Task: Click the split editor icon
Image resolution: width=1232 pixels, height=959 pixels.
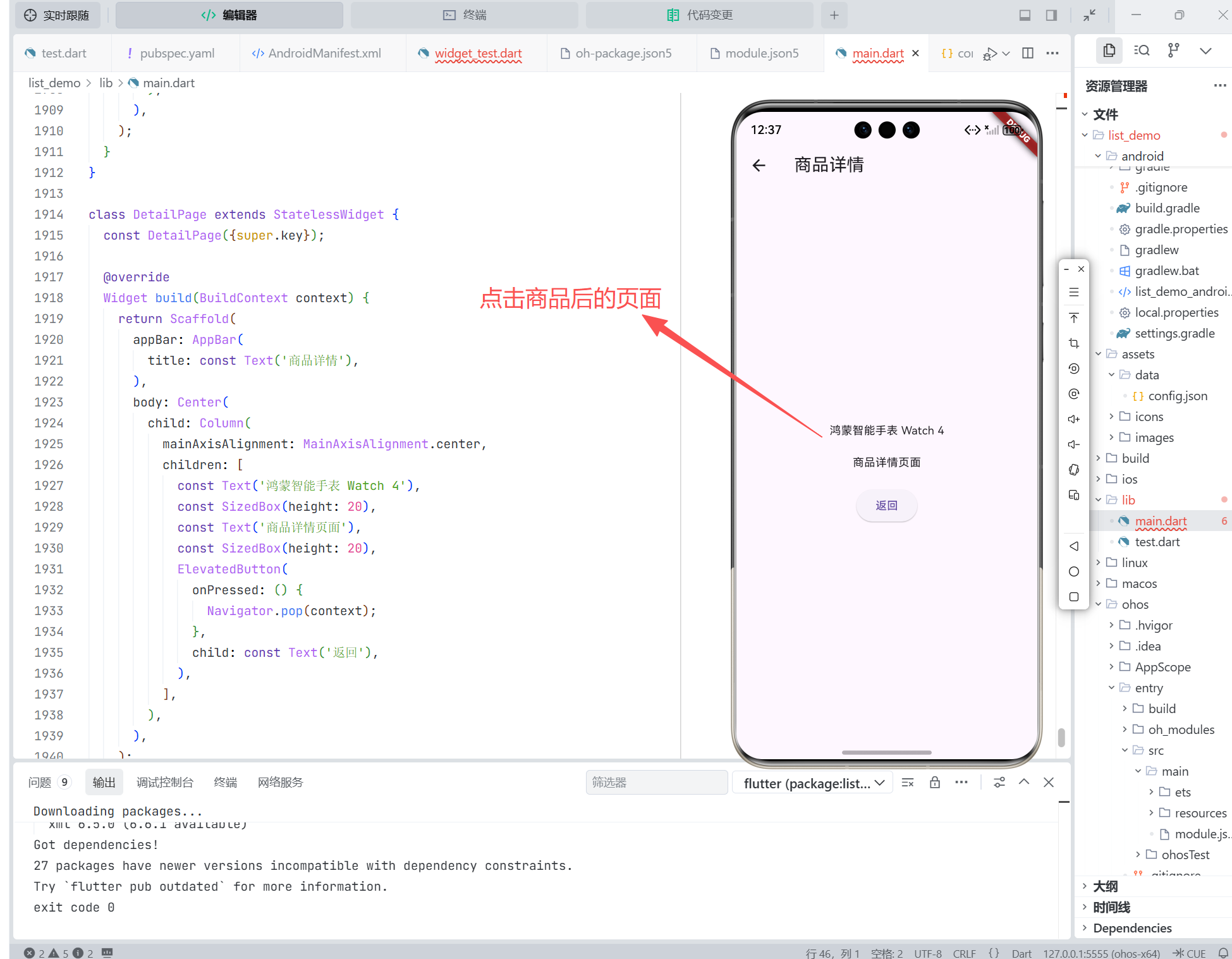Action: point(1028,53)
